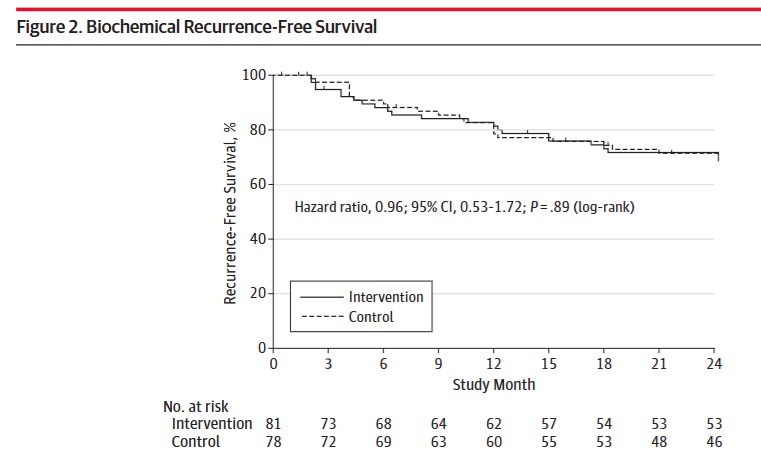
Task: Click the 12 month tick on x-axis
Action: (x=493, y=364)
